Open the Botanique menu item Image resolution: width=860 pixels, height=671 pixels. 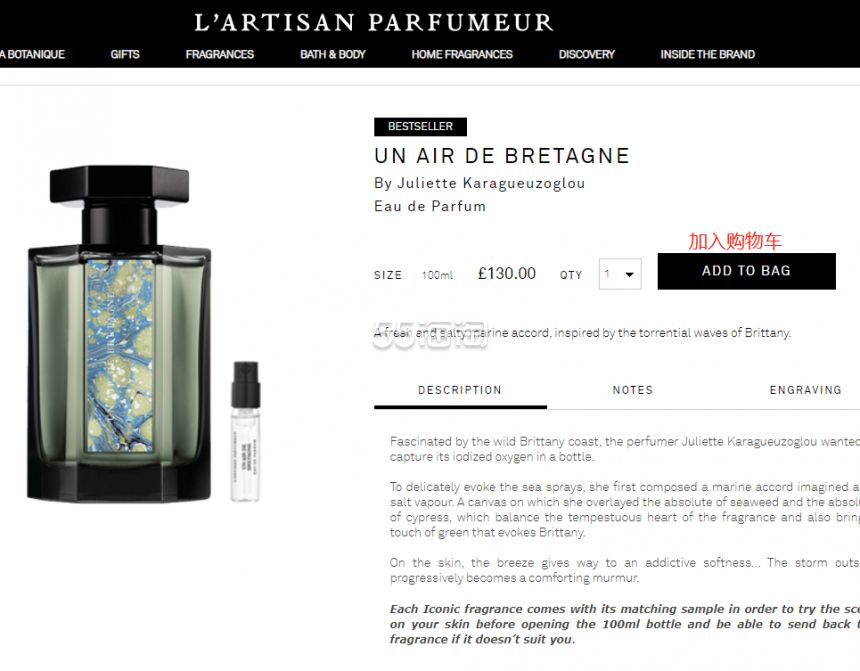[x=32, y=54]
